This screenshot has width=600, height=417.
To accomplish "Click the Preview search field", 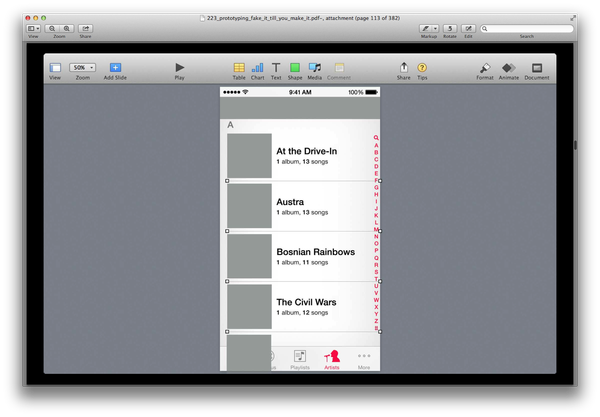I will (x=525, y=29).
